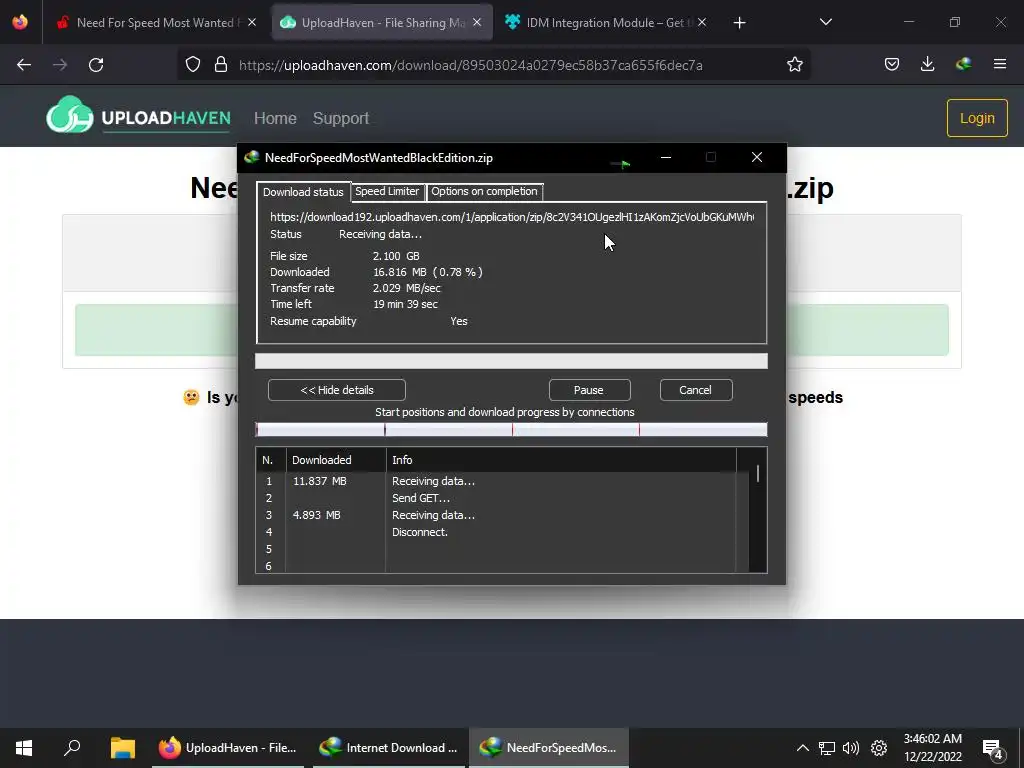Image resolution: width=1024 pixels, height=768 pixels.
Task: Open taskbar clock and date
Action: tap(933, 748)
